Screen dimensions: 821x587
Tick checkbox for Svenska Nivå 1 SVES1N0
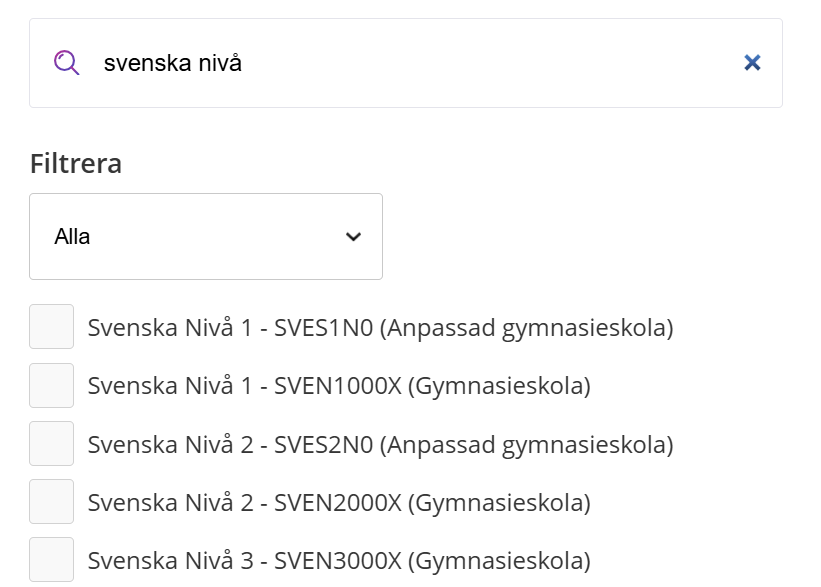51,327
